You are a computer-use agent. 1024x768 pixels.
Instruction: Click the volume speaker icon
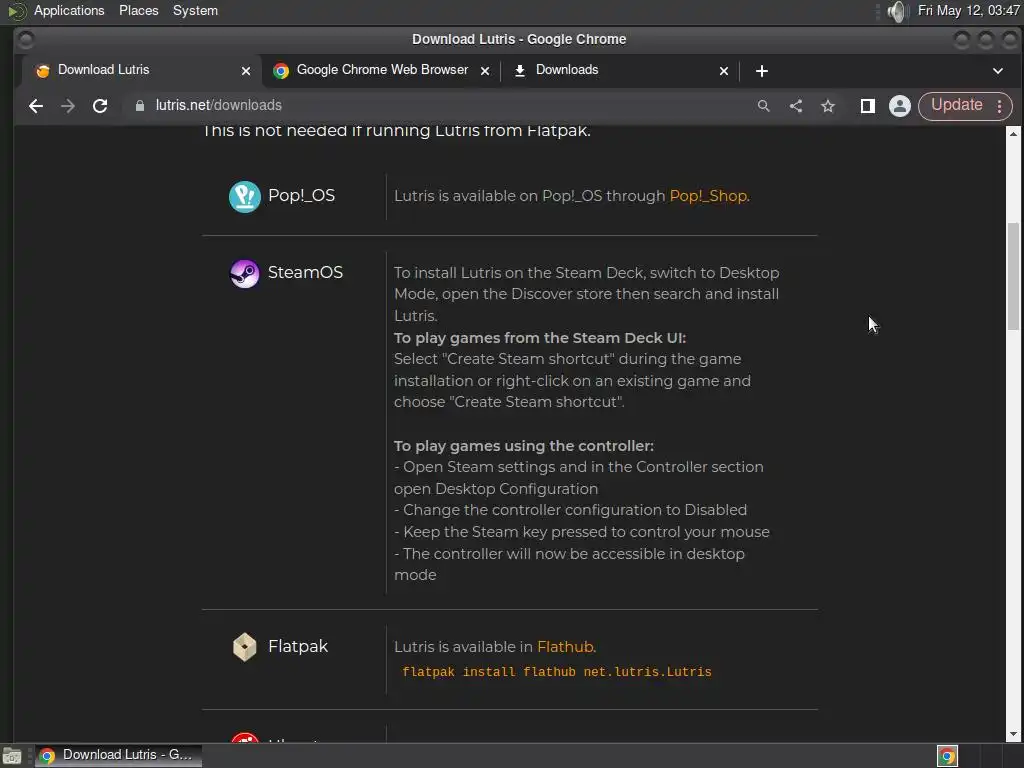coord(898,11)
